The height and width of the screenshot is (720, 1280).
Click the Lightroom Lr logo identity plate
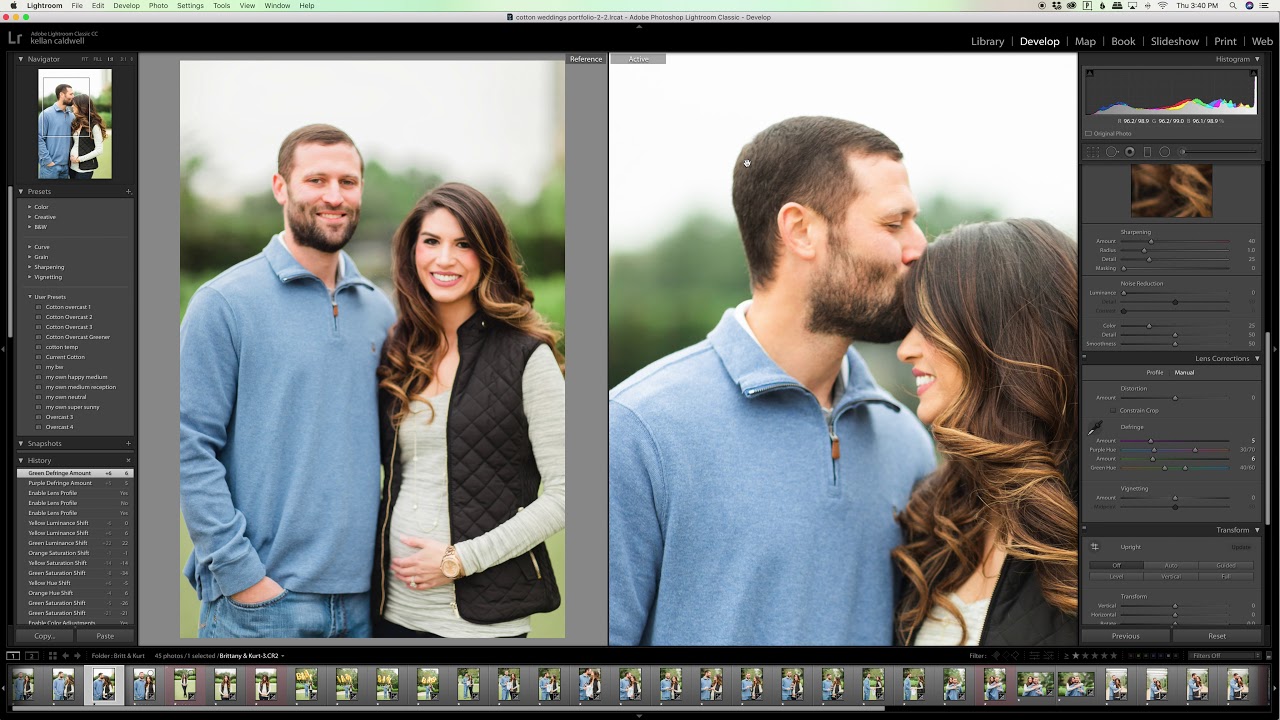15,38
